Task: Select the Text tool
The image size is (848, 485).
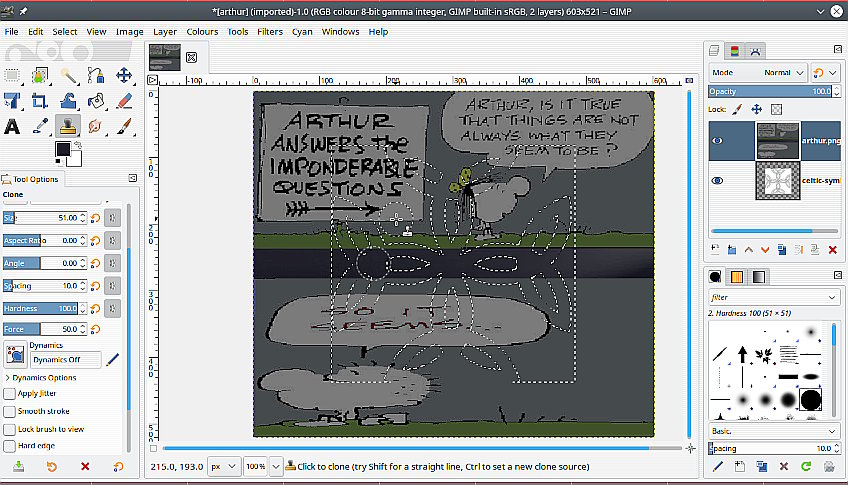Action: click(12, 126)
